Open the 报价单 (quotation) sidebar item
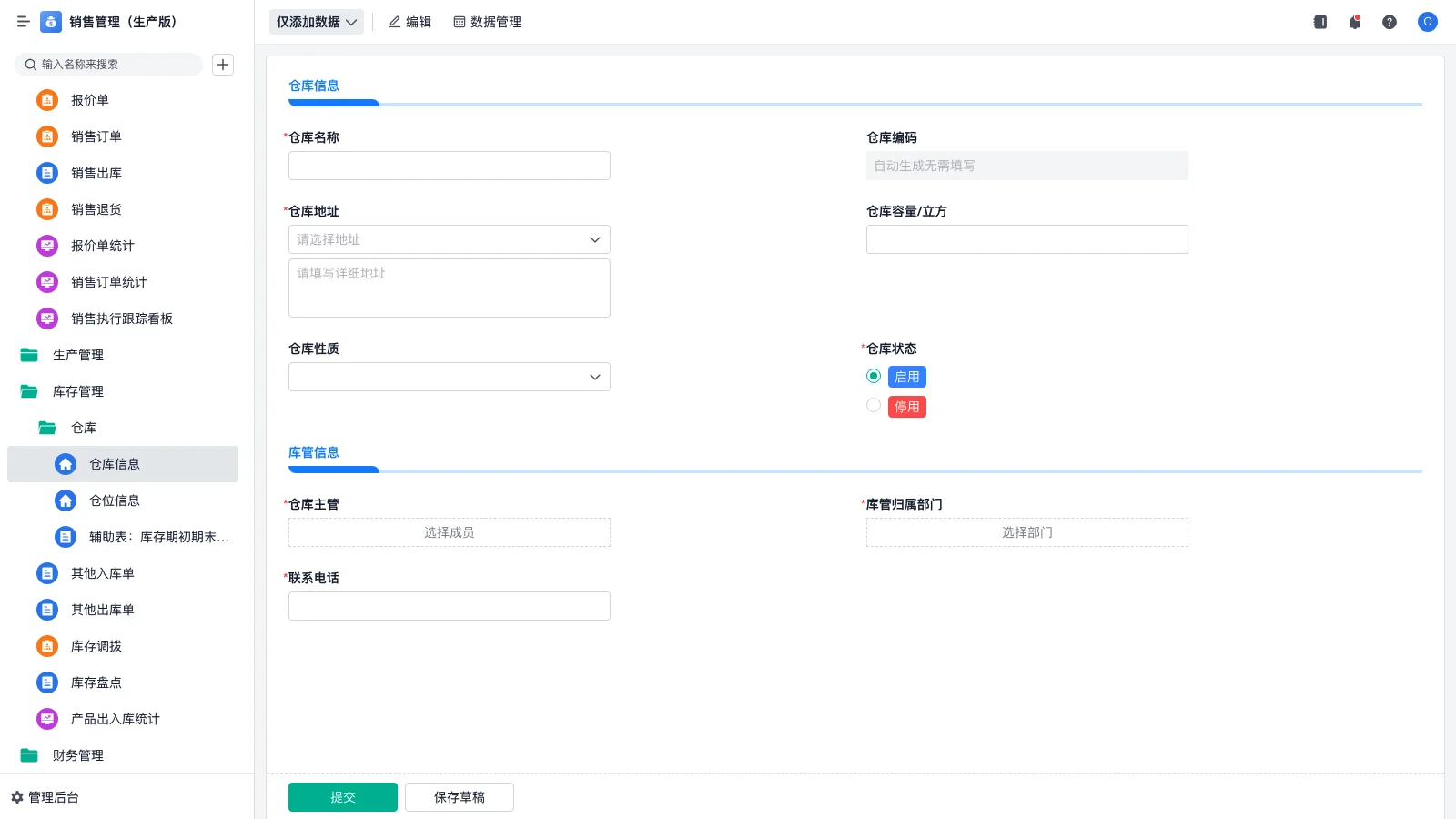 89,100
